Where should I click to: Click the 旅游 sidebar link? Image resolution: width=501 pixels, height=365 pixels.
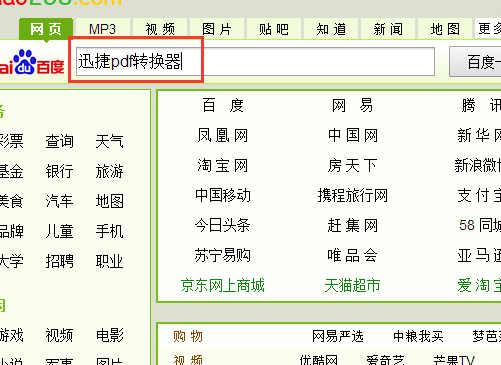point(109,171)
